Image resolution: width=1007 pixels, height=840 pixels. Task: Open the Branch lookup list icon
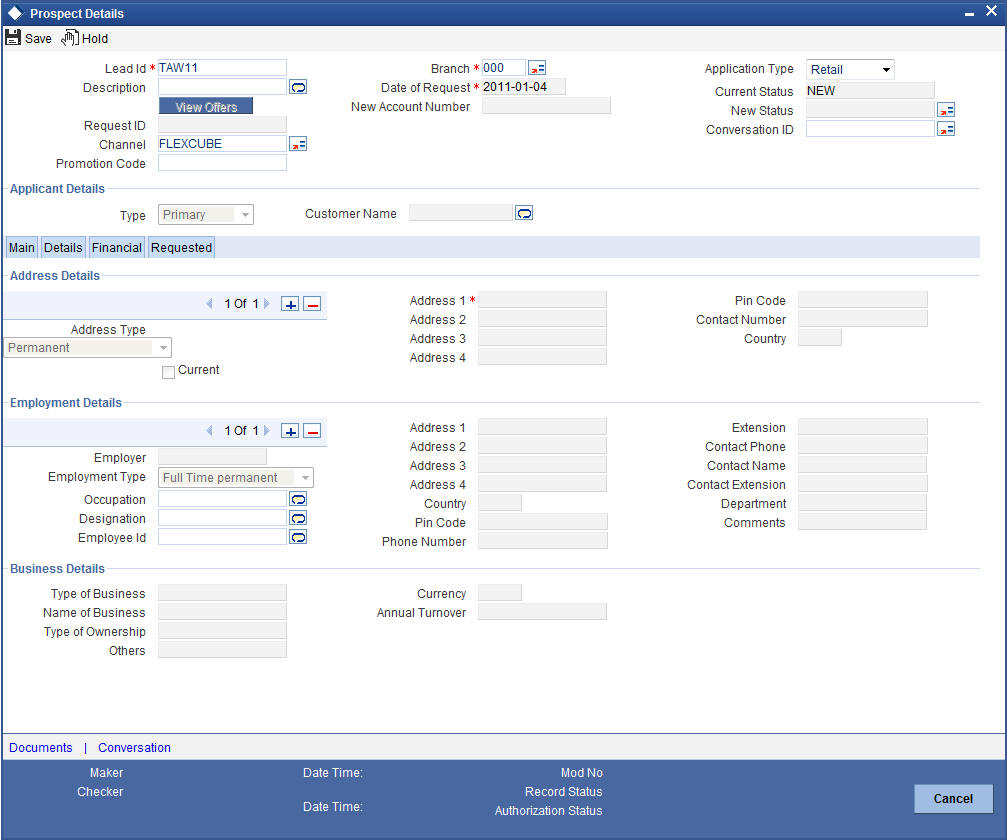537,68
